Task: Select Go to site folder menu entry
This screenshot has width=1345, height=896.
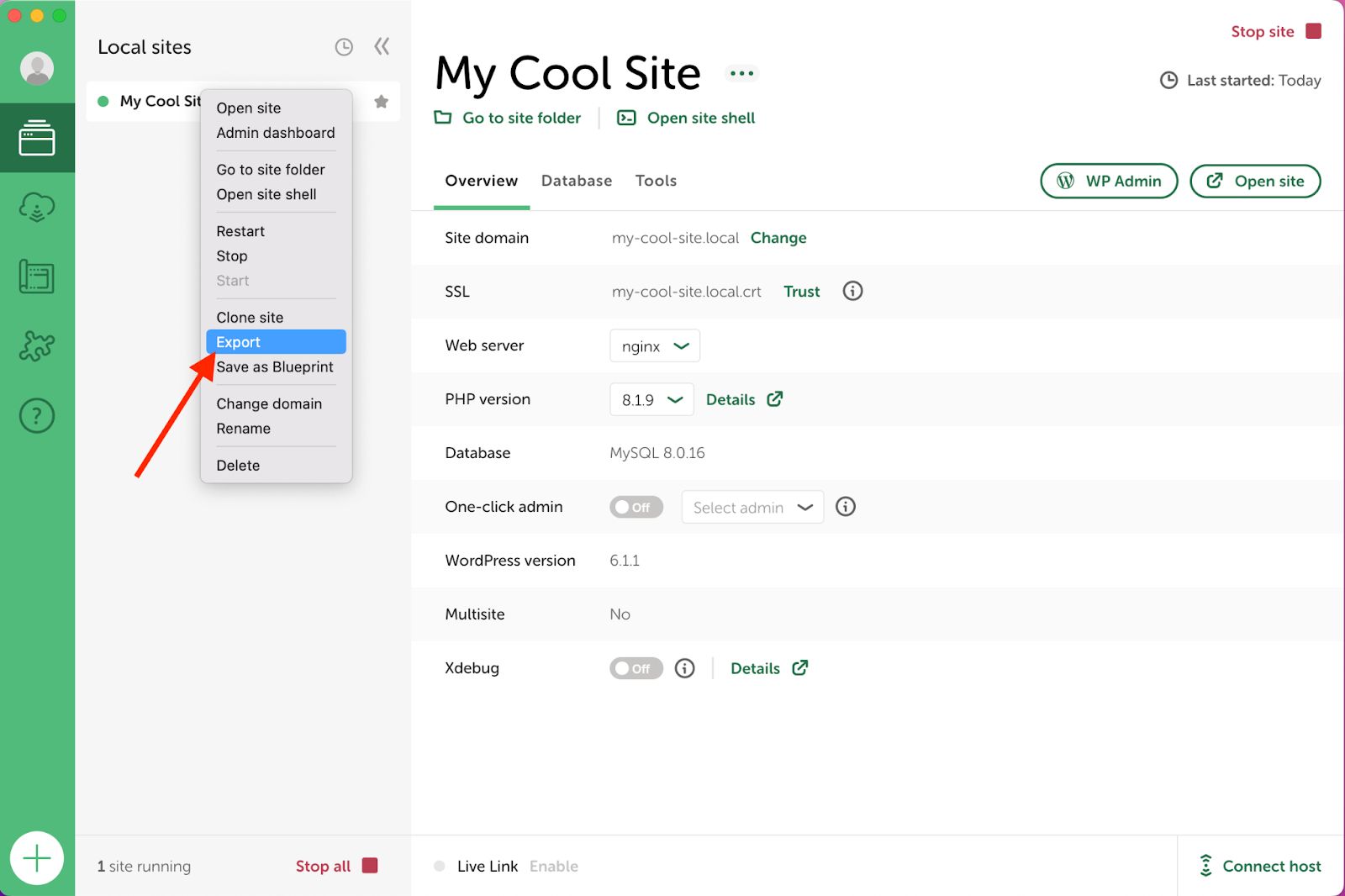Action: (x=271, y=170)
